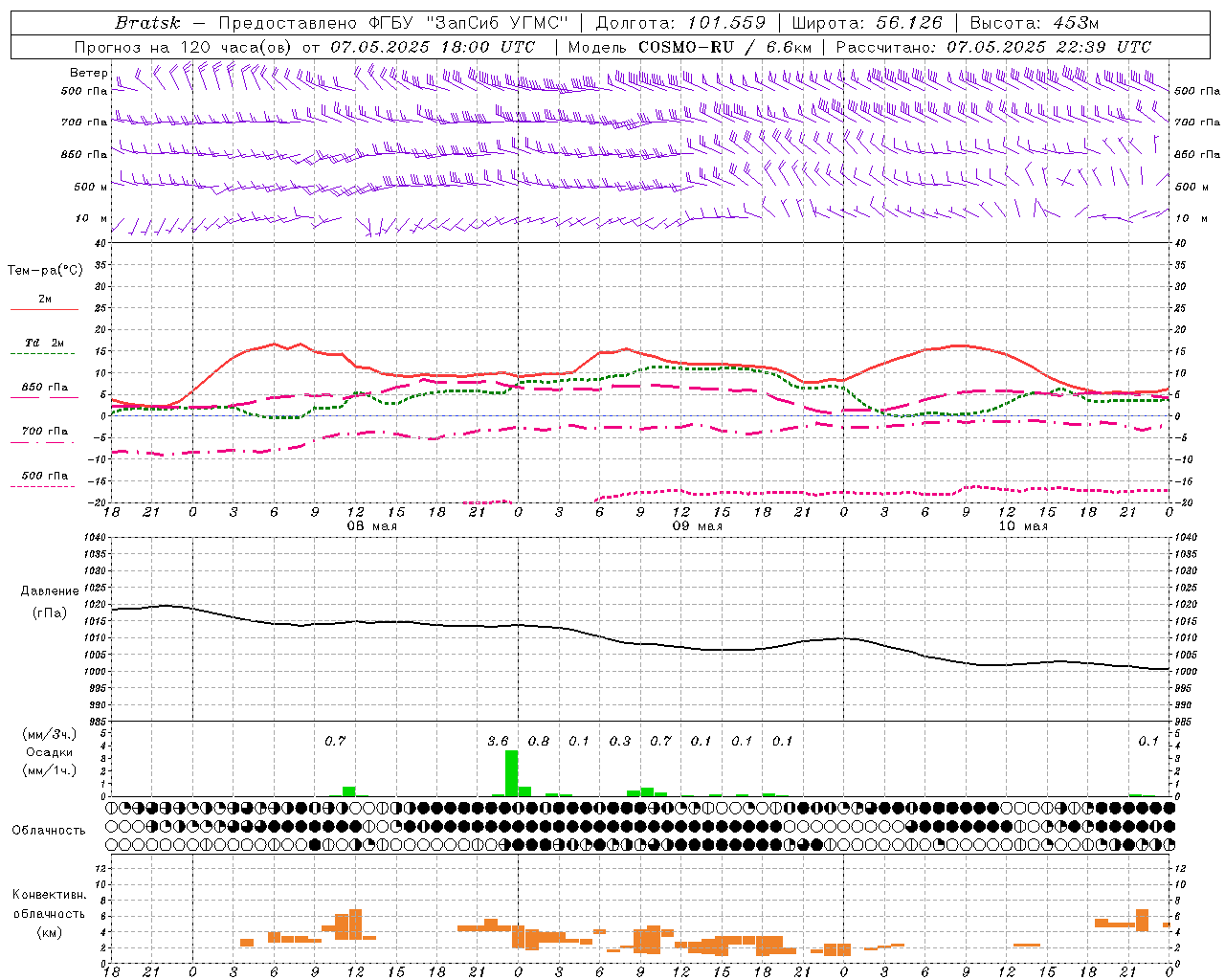The height and width of the screenshot is (980, 1225).
Task: Click the tallest green precipitation bar
Action: tap(511, 773)
